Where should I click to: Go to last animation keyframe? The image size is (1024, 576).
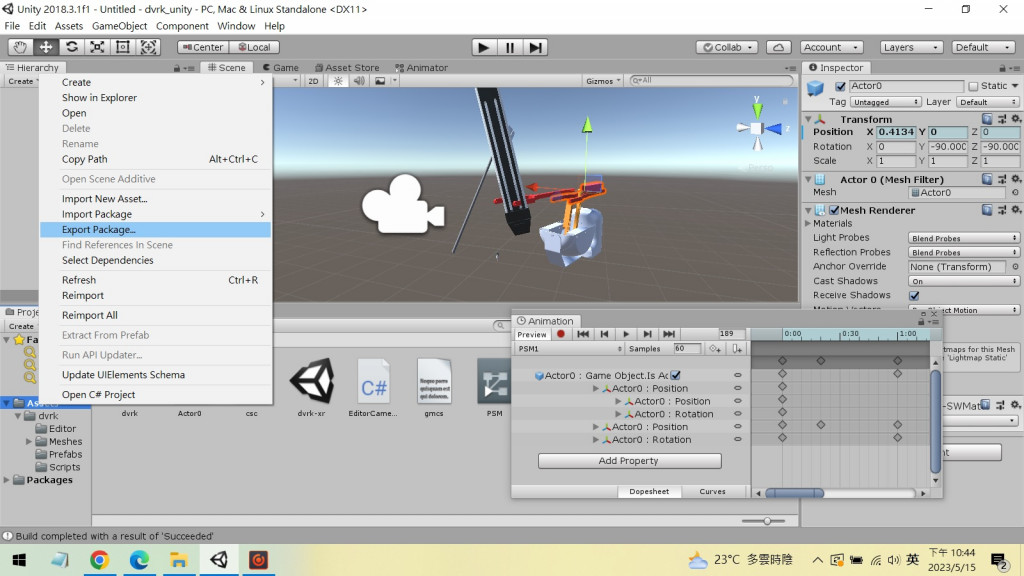coord(669,334)
